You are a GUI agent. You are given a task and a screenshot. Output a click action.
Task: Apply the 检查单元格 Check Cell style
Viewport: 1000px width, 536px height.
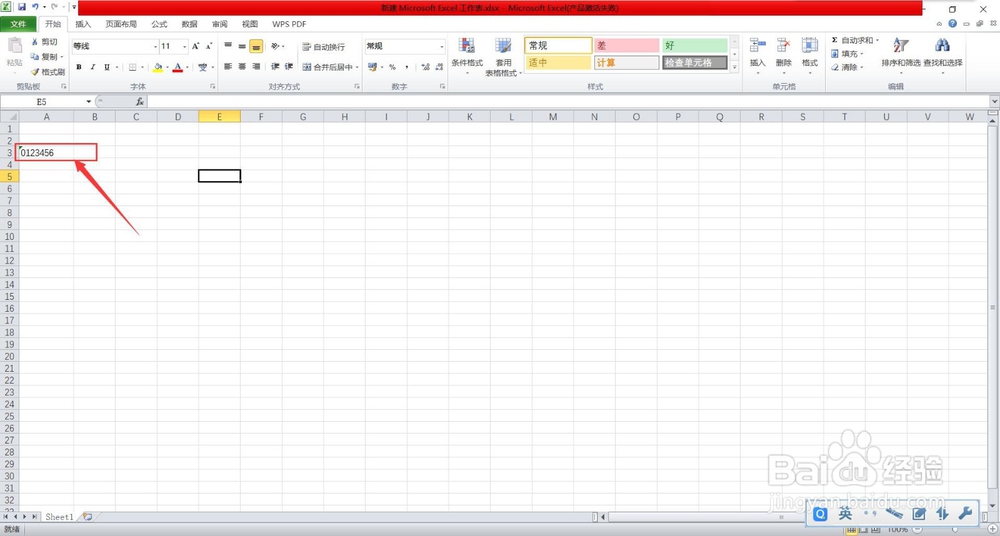pyautogui.click(x=695, y=63)
